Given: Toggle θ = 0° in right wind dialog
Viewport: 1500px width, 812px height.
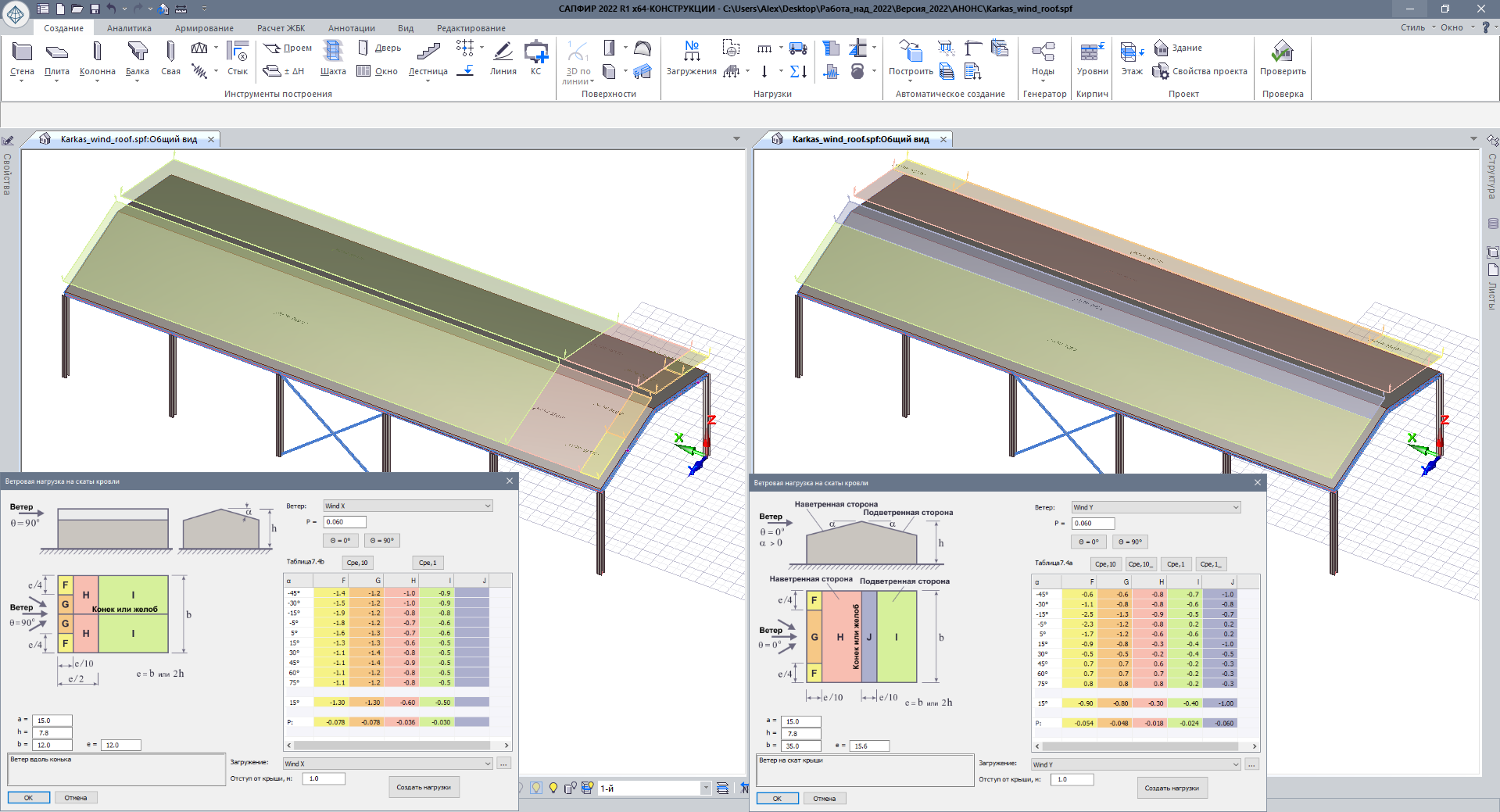Looking at the screenshot, I should [1088, 542].
